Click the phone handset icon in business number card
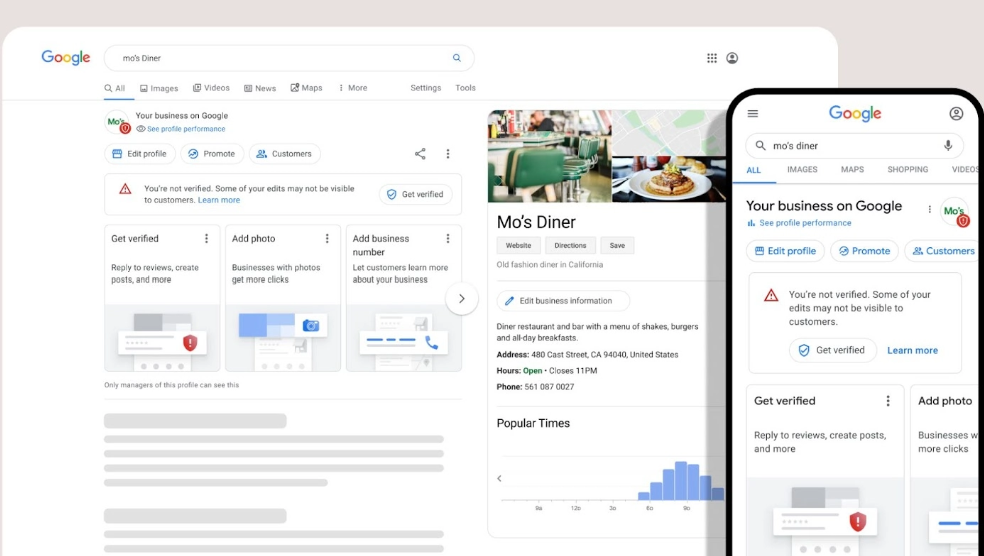 [432, 343]
